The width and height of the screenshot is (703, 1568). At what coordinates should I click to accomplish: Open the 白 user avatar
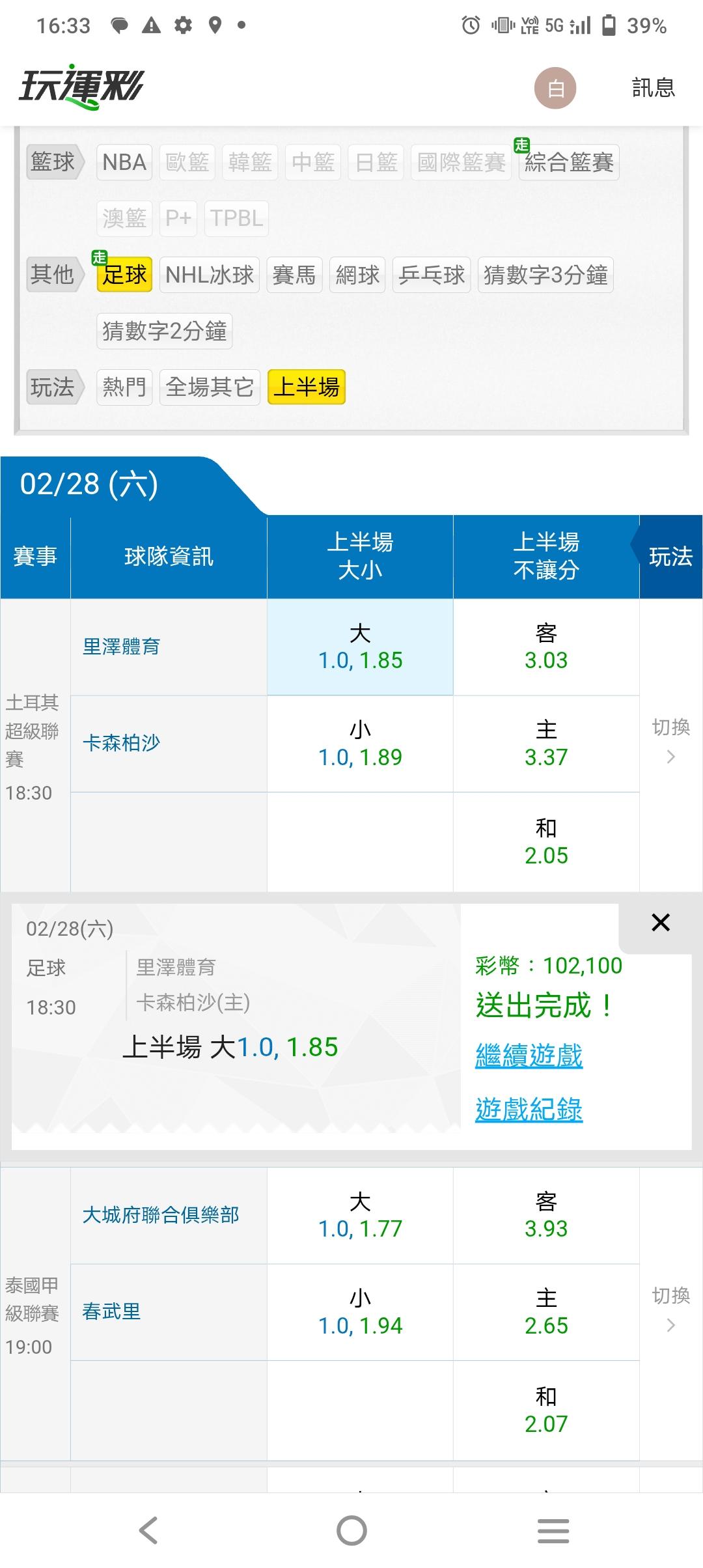tap(555, 88)
